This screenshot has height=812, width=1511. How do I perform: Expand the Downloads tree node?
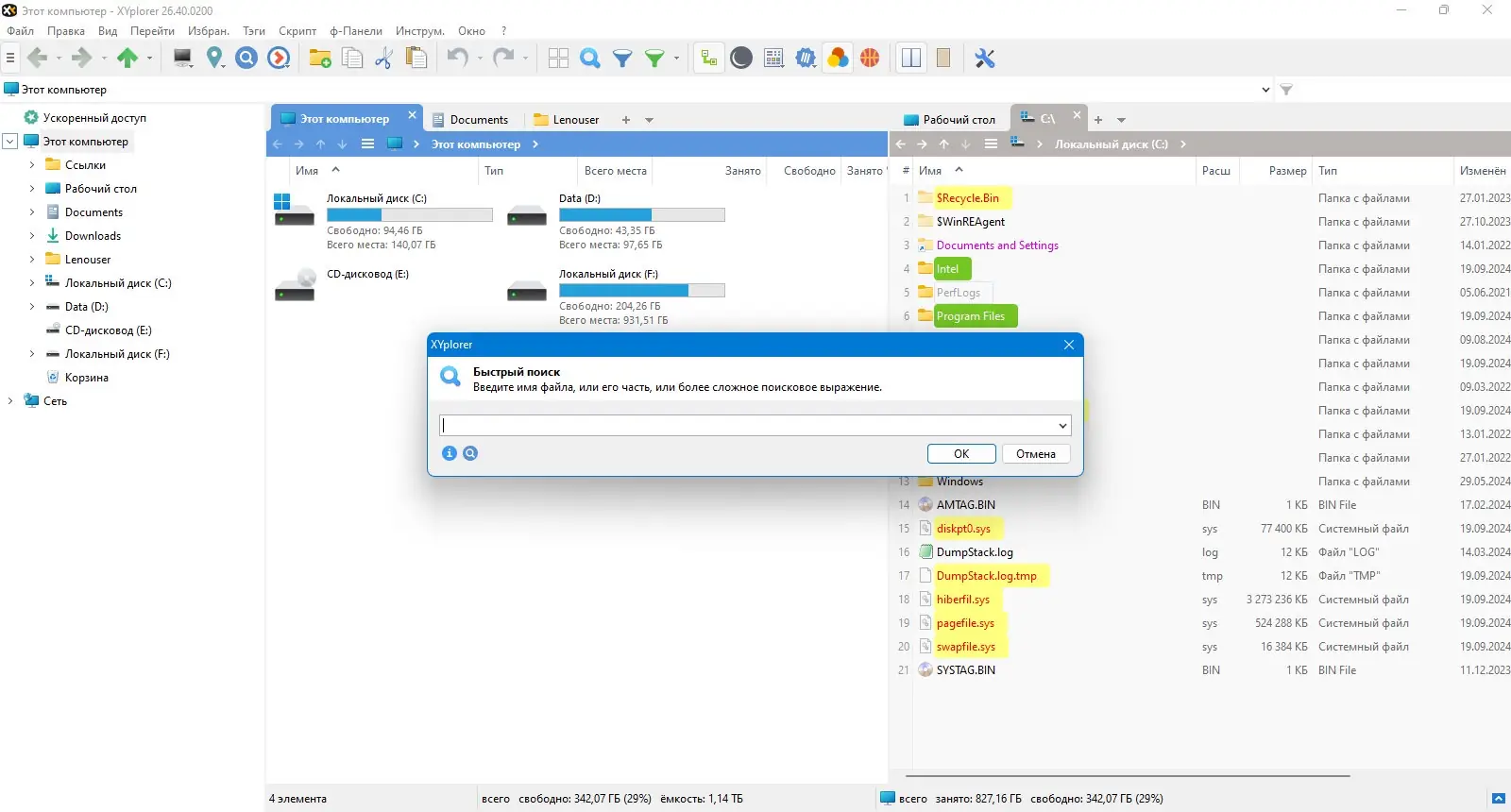coord(32,236)
